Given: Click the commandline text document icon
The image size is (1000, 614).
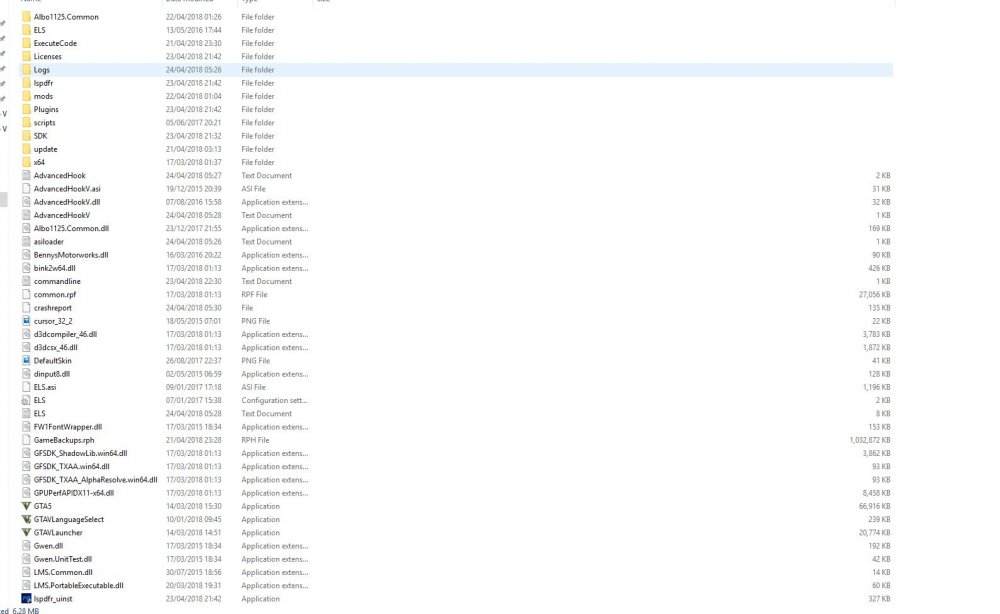Looking at the screenshot, I should coord(26,281).
